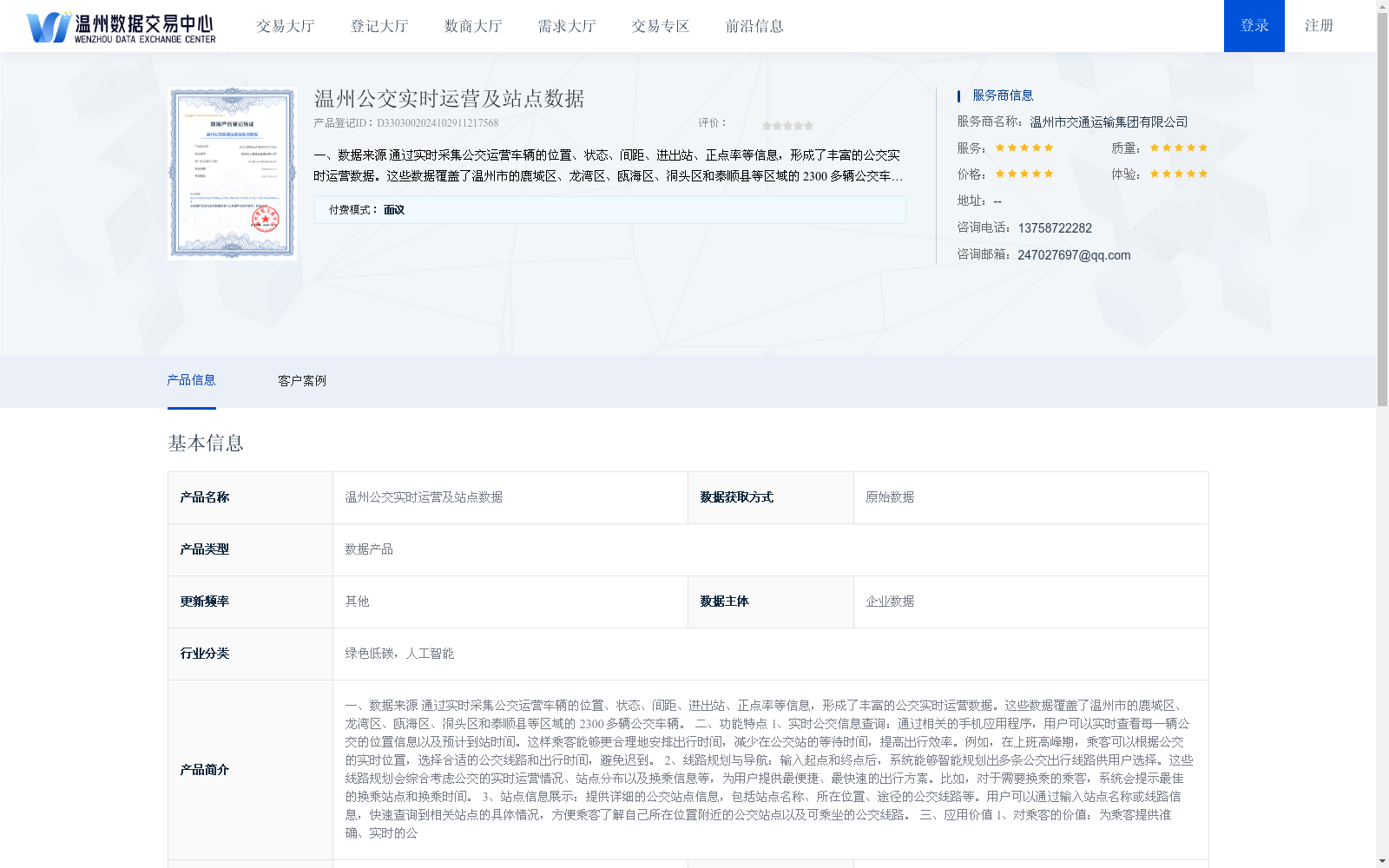Select the 产品信息 tab

192,380
